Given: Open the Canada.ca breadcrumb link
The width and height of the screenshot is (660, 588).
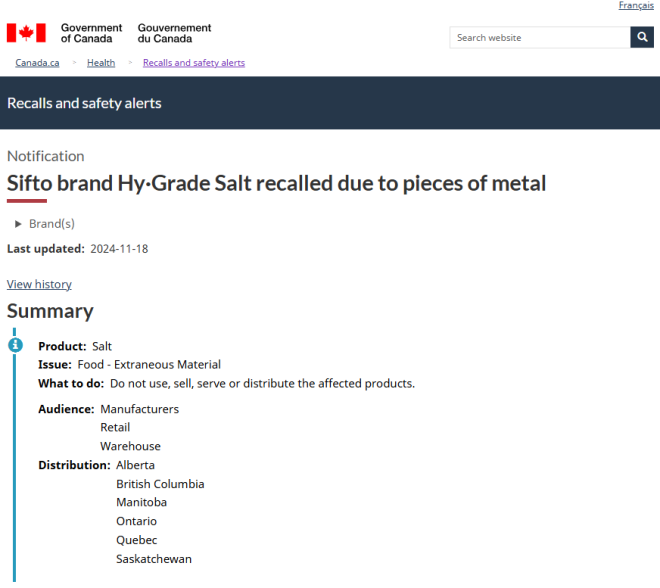Looking at the screenshot, I should click(x=37, y=63).
